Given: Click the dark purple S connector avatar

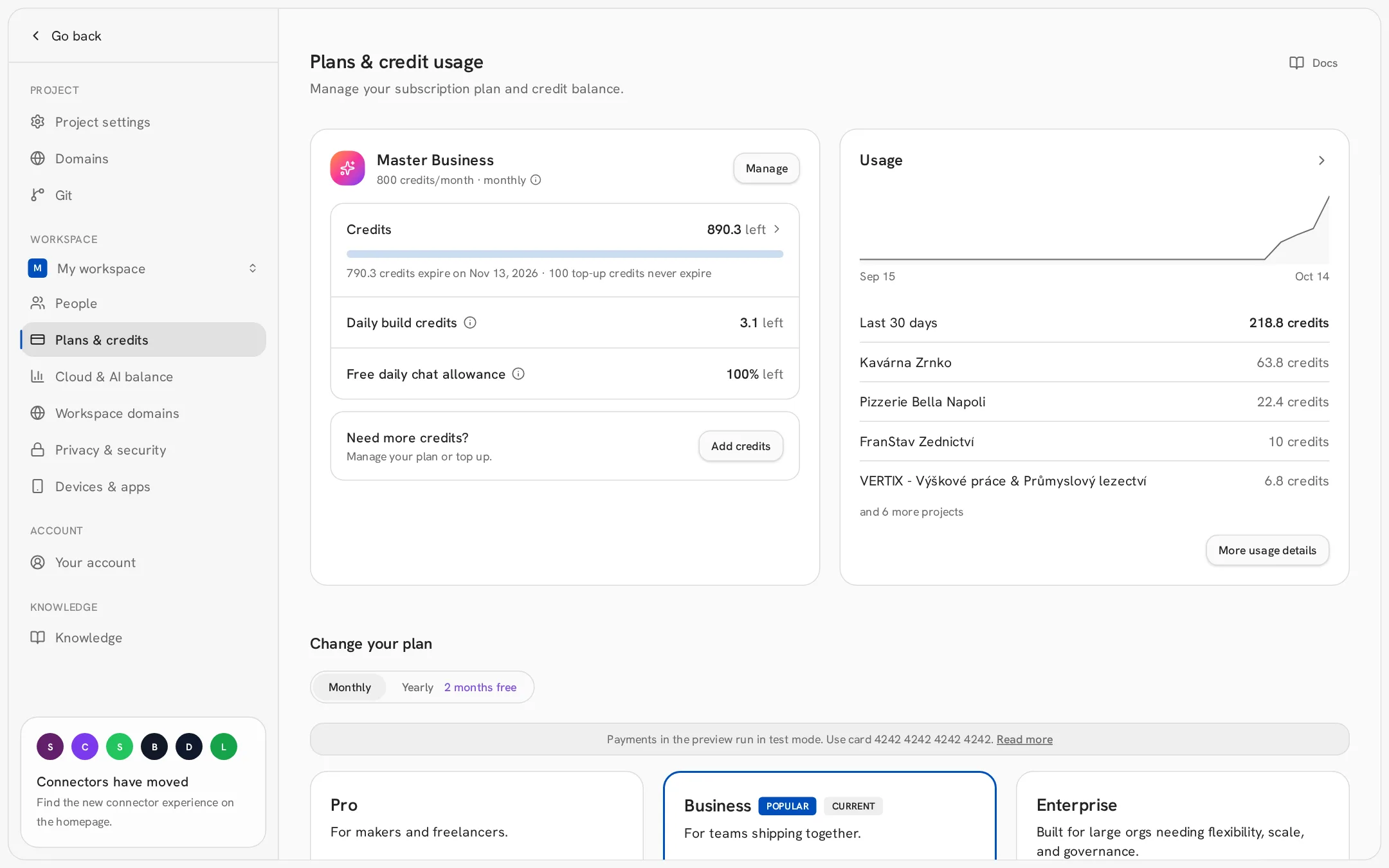Looking at the screenshot, I should [x=50, y=746].
